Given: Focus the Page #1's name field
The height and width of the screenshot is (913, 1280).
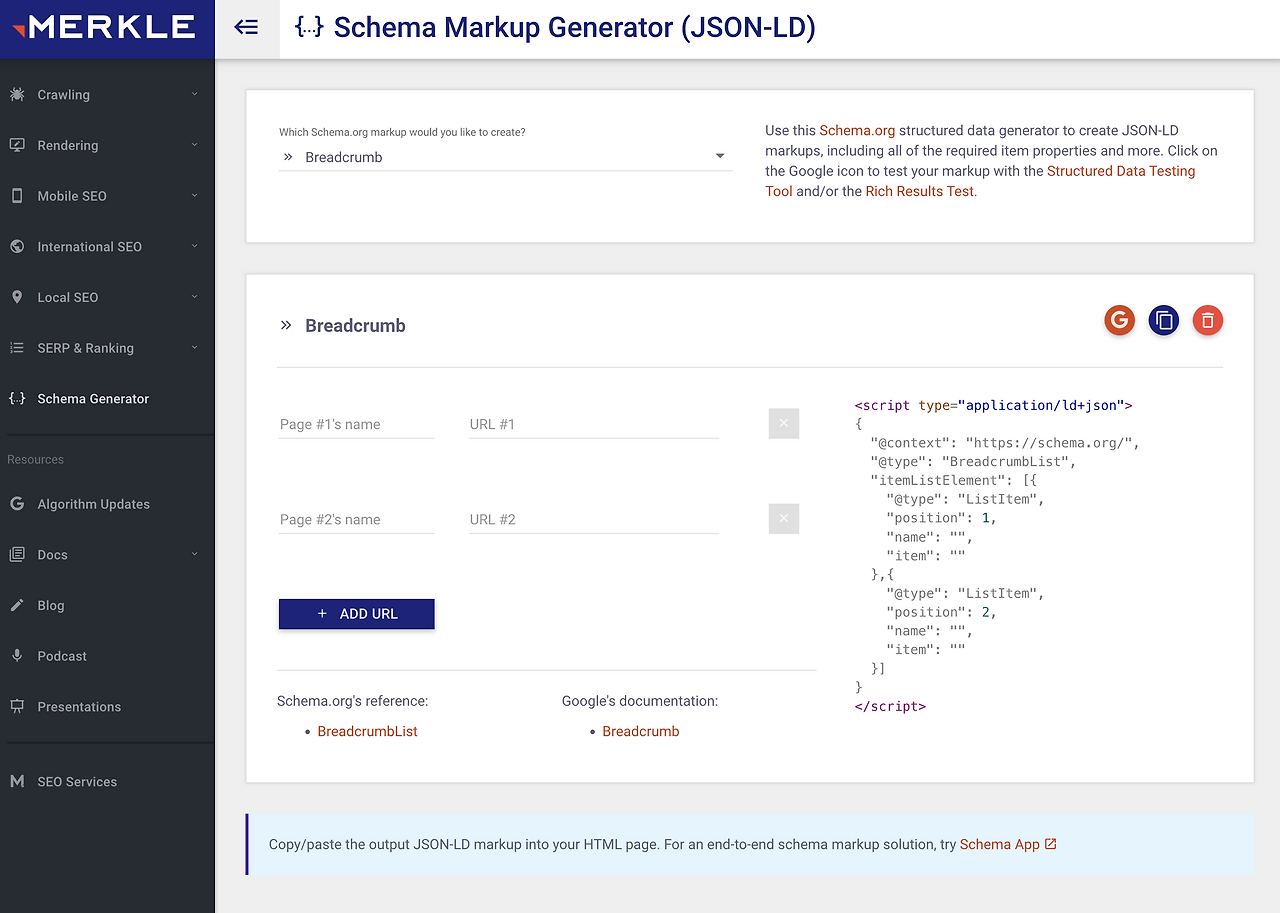Looking at the screenshot, I should pyautogui.click(x=357, y=424).
